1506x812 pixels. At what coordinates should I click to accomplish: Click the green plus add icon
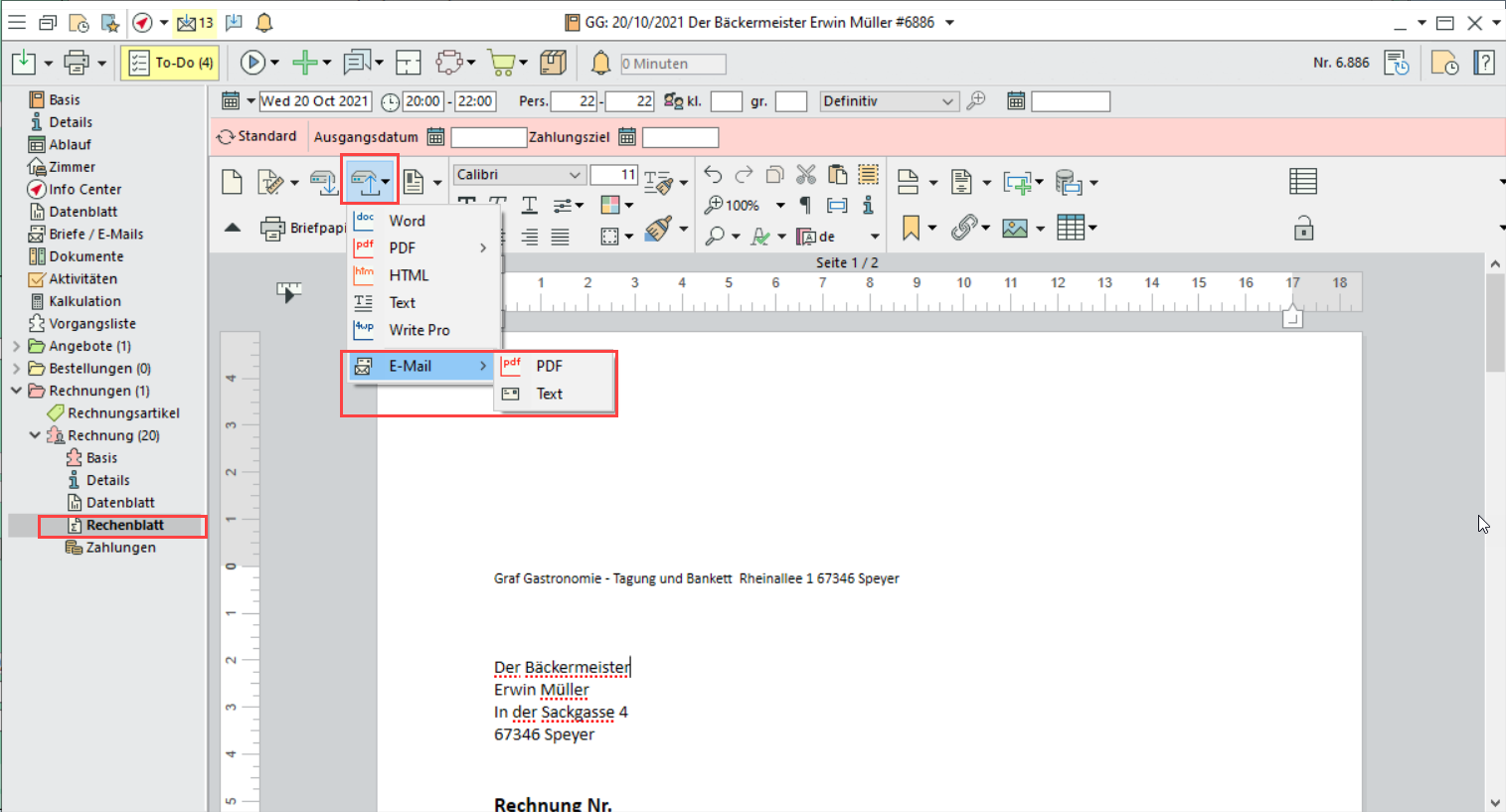click(x=305, y=63)
